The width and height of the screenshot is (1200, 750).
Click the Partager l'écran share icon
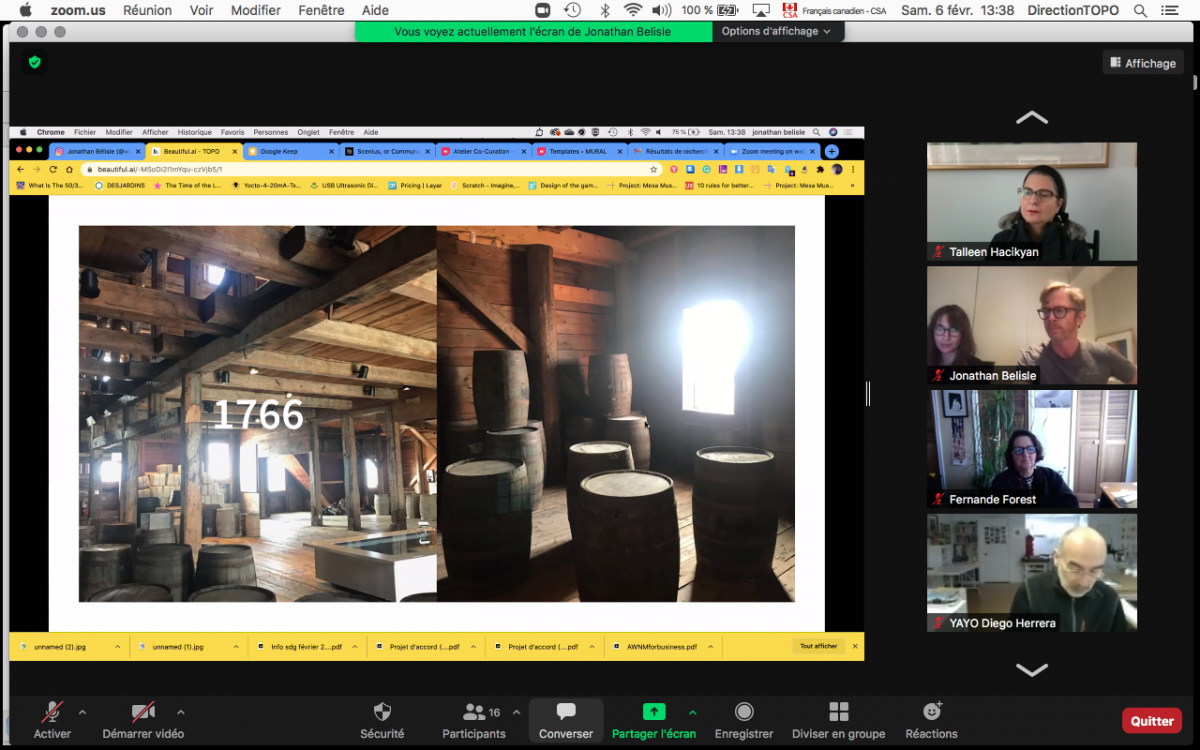click(x=653, y=712)
